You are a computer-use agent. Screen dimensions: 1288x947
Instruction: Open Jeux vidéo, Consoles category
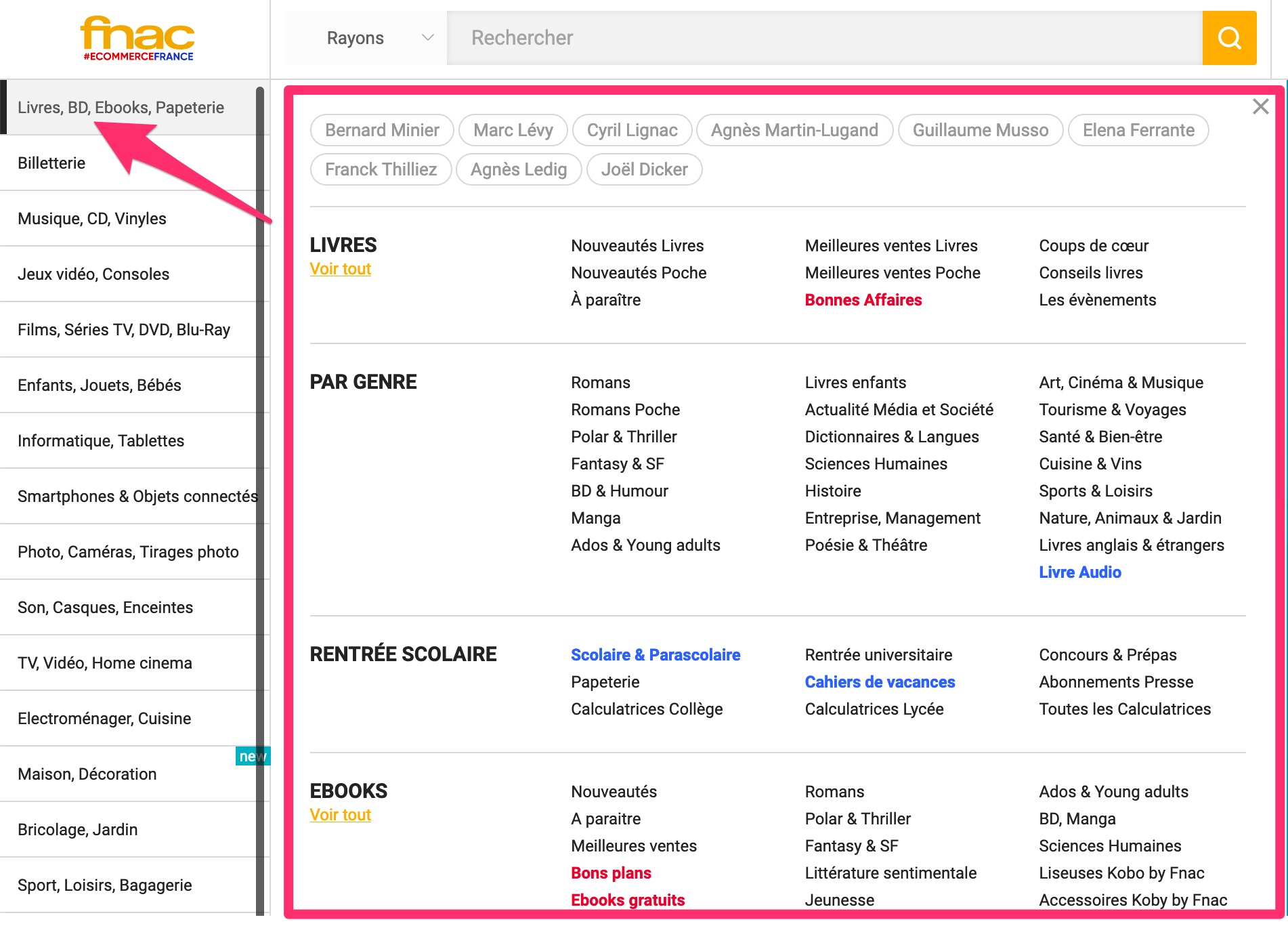[93, 274]
